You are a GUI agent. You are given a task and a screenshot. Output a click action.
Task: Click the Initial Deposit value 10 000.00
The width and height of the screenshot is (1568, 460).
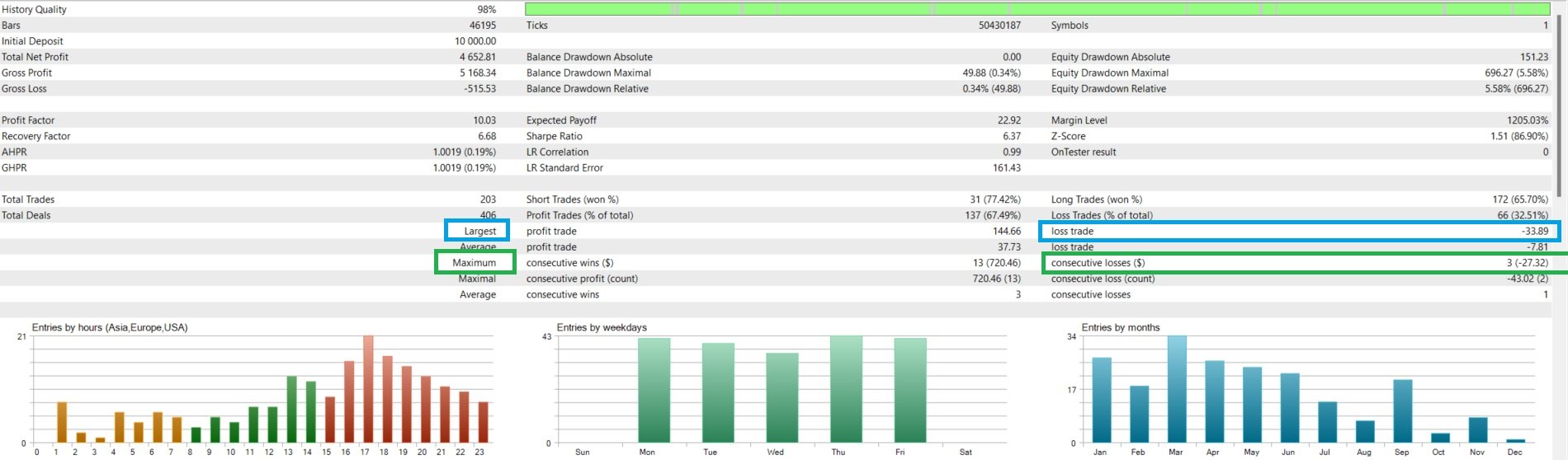[x=475, y=41]
